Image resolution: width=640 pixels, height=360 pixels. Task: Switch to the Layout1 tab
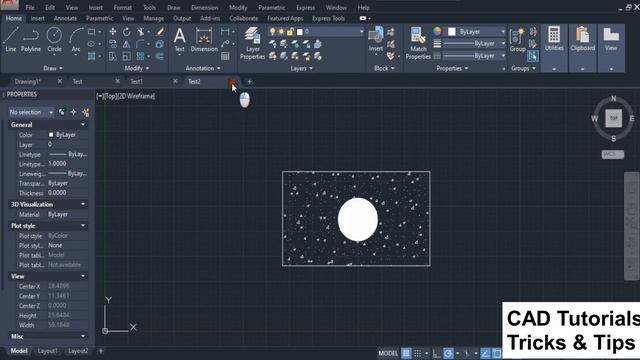pyautogui.click(x=48, y=351)
